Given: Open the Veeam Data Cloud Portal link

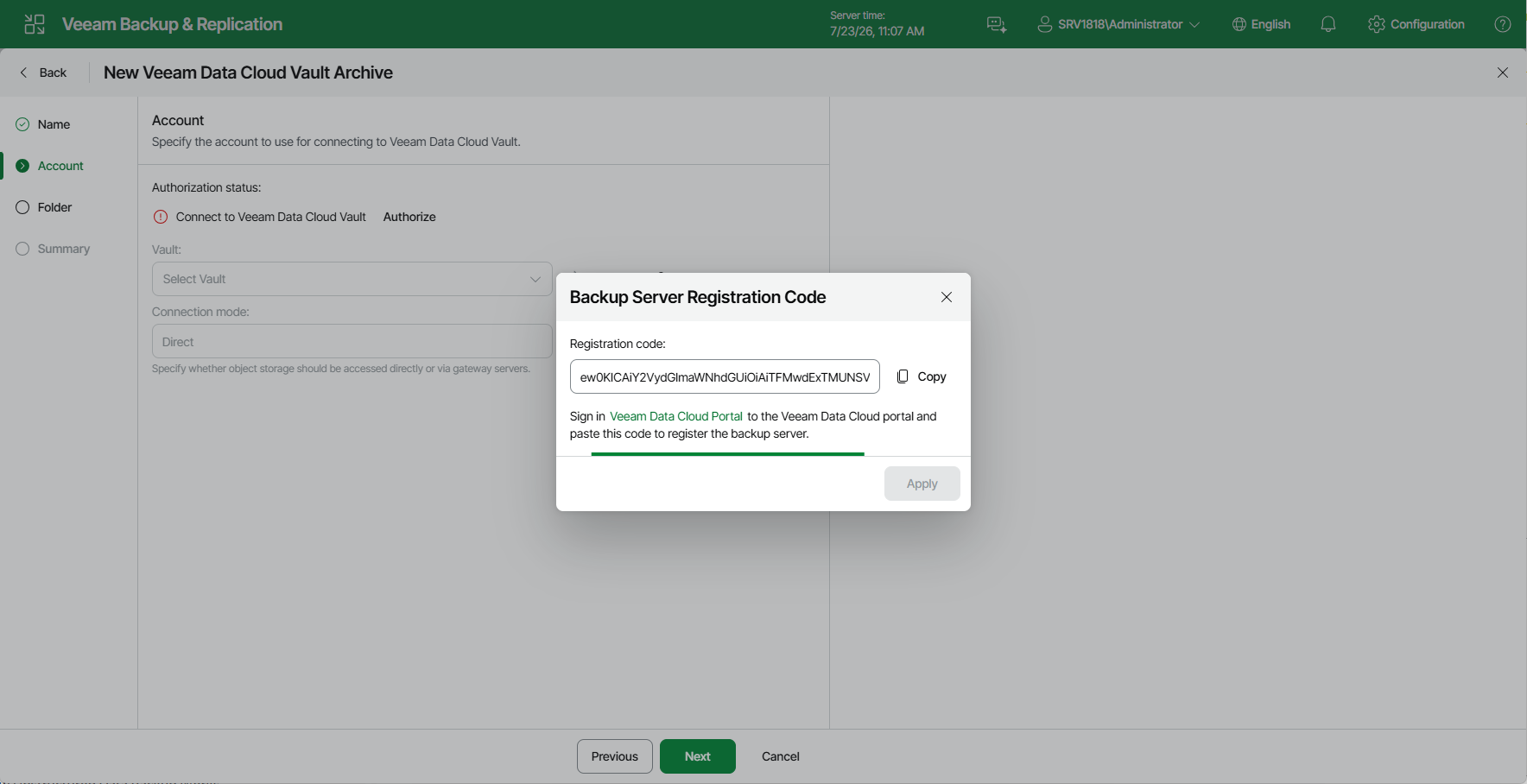Looking at the screenshot, I should click(x=676, y=416).
